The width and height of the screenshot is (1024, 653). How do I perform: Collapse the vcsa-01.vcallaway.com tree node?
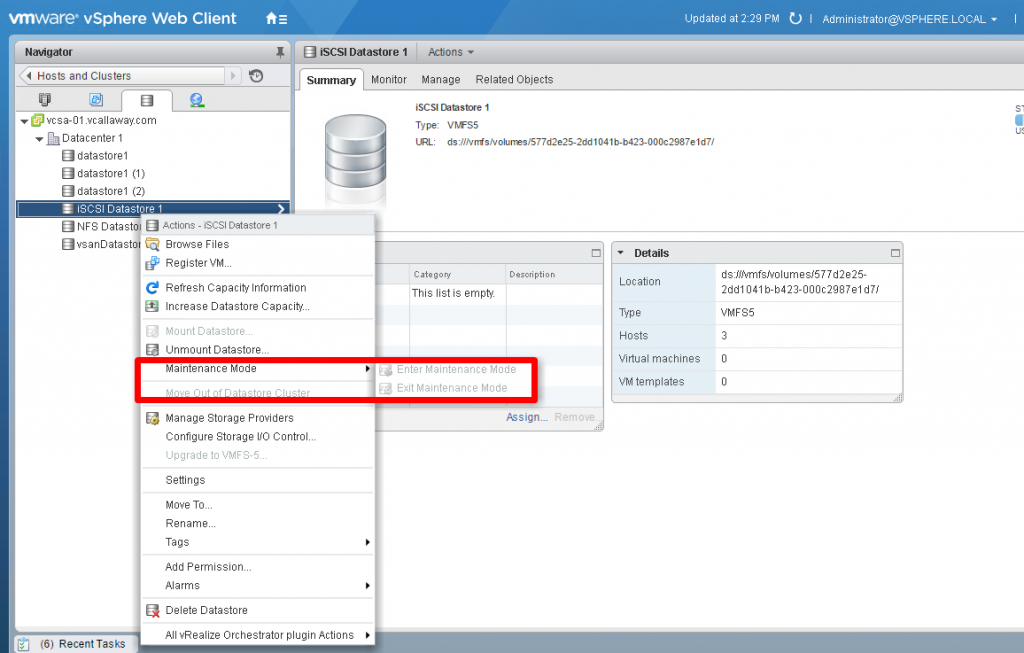pyautogui.click(x=24, y=120)
